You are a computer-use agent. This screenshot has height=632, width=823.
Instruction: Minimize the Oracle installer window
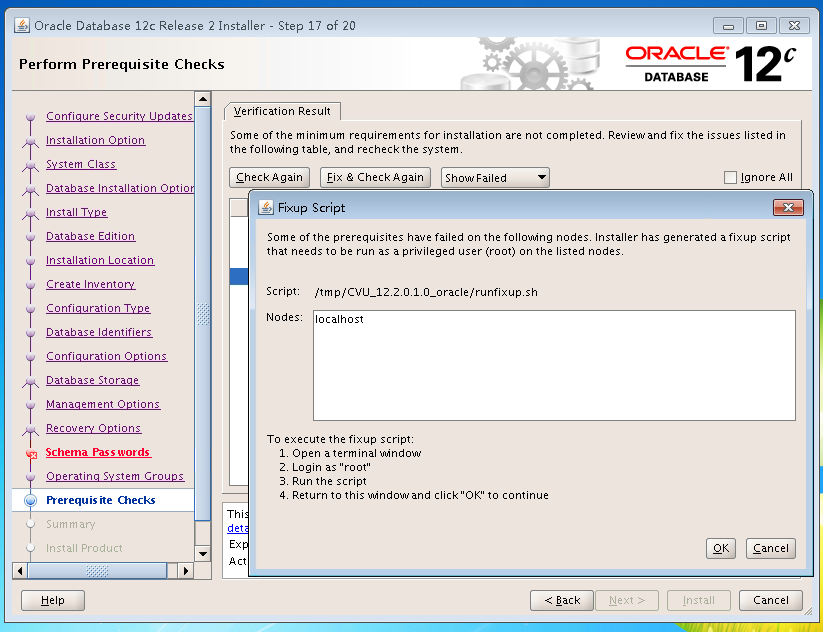[728, 26]
